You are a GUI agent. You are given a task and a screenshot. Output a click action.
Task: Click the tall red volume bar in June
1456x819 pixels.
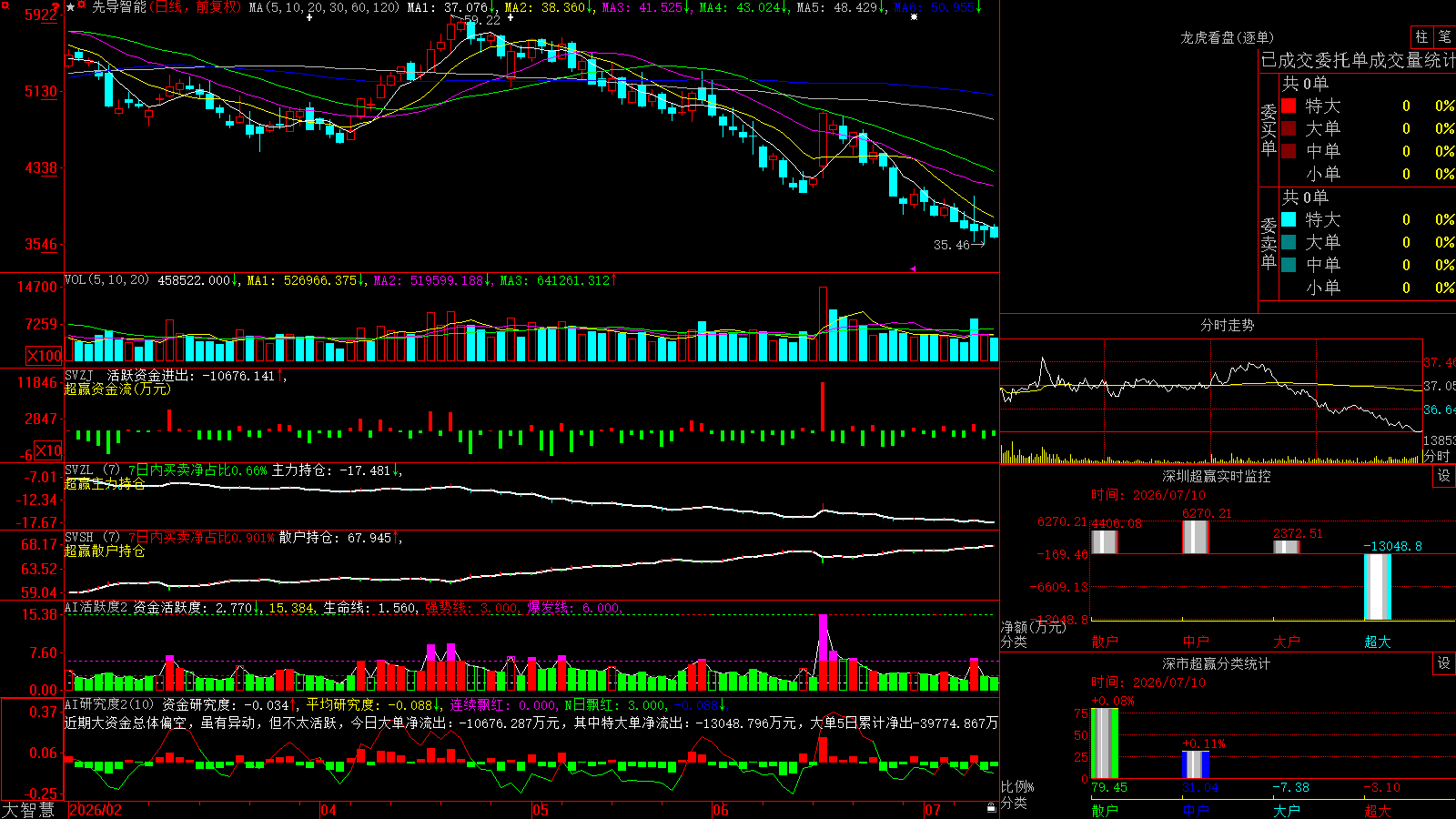pos(824,324)
